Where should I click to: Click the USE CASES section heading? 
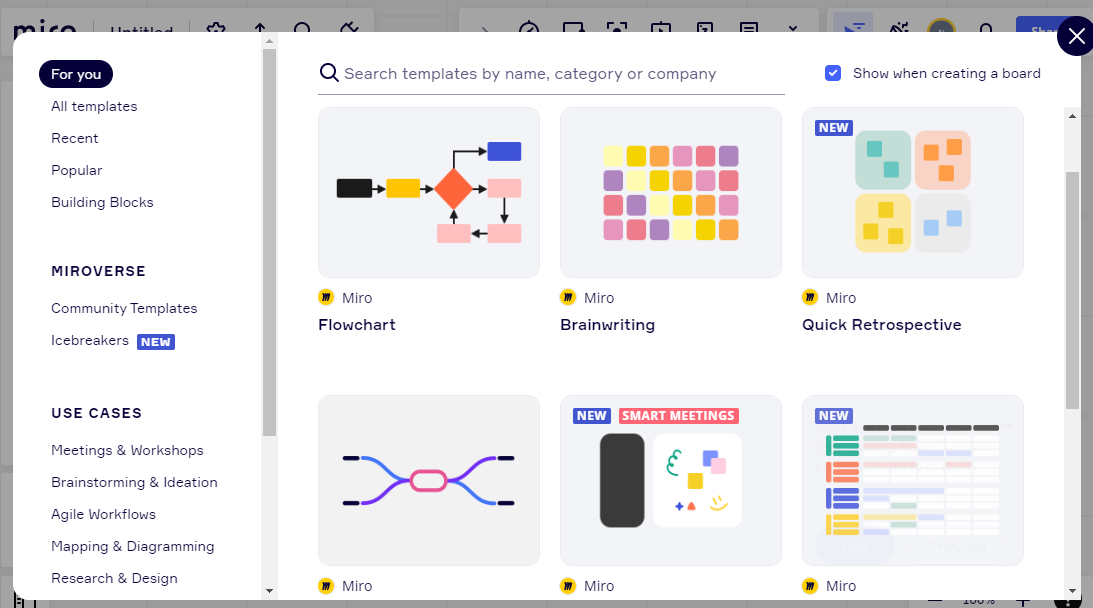click(96, 413)
